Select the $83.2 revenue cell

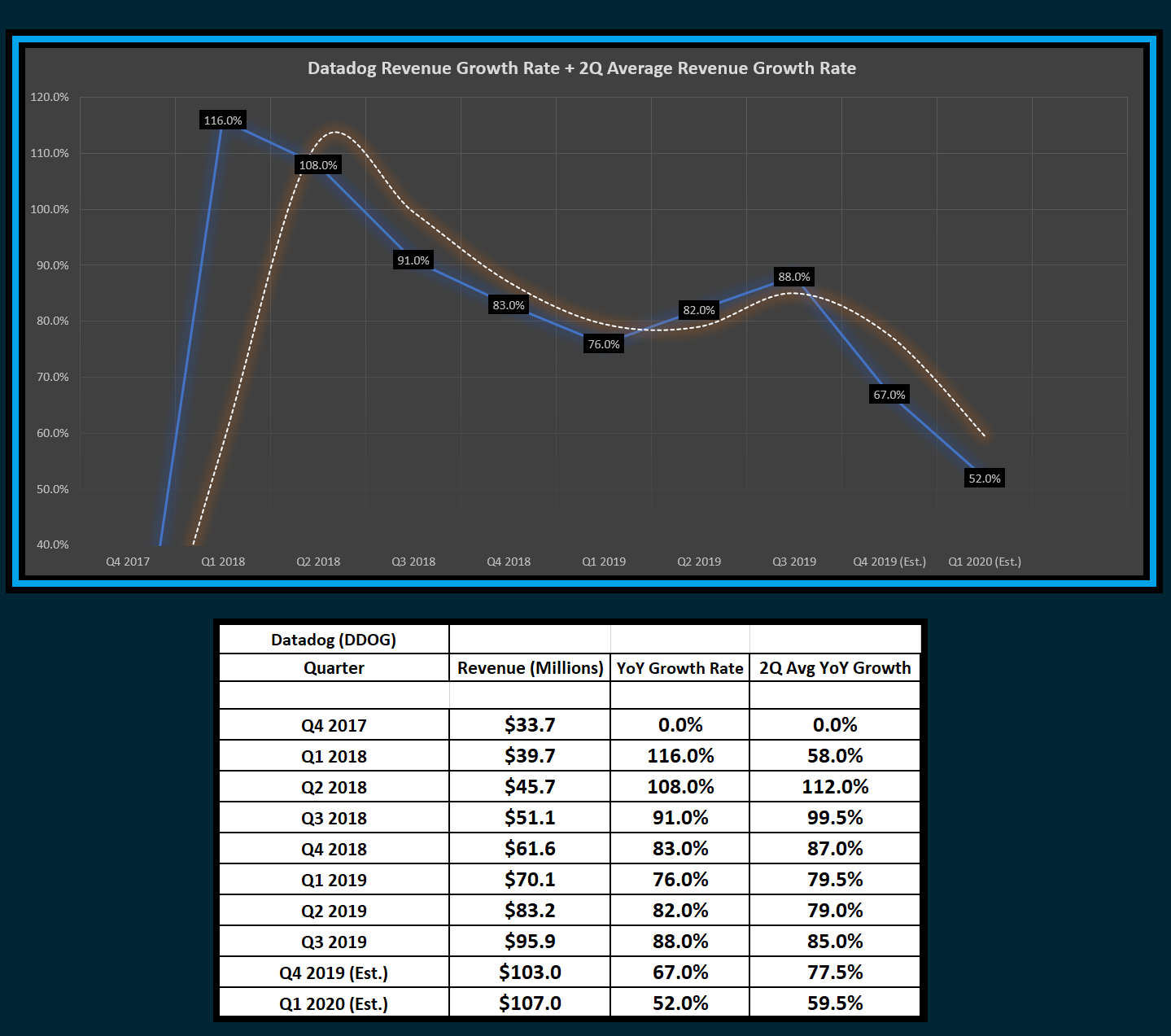(530, 911)
